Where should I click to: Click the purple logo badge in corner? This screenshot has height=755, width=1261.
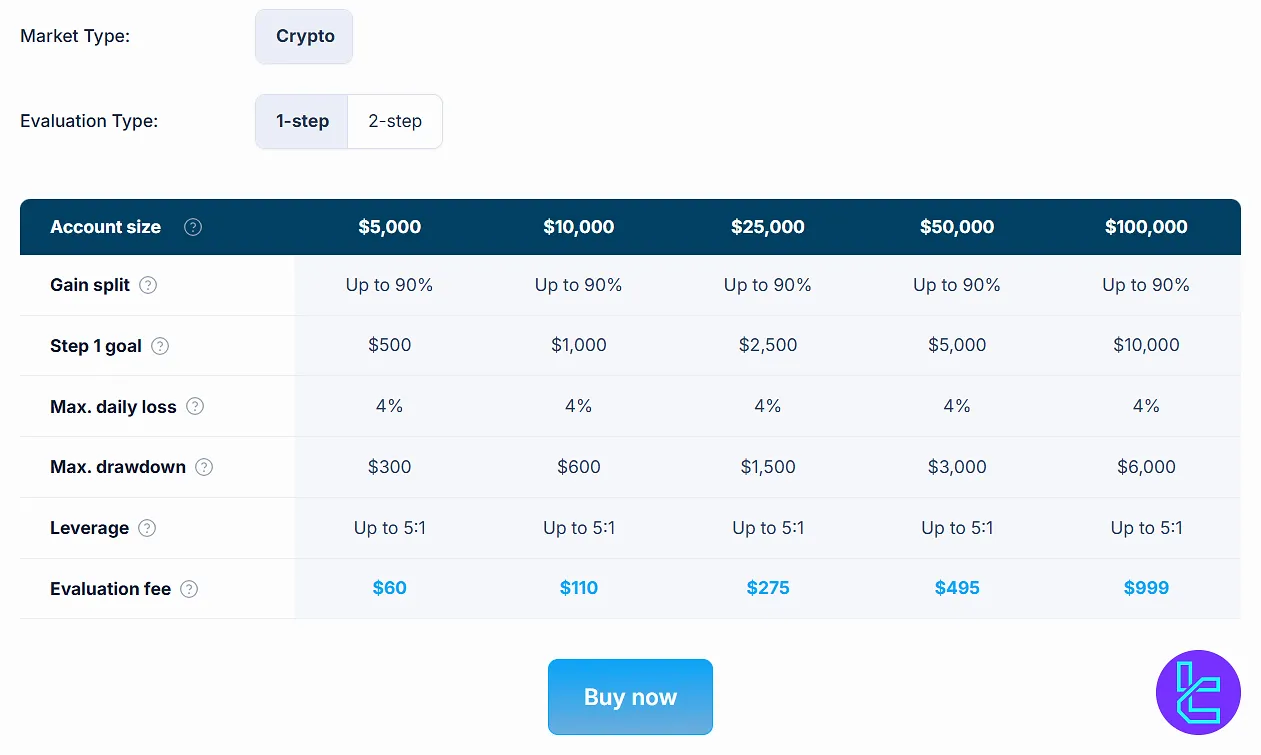[x=1198, y=692]
